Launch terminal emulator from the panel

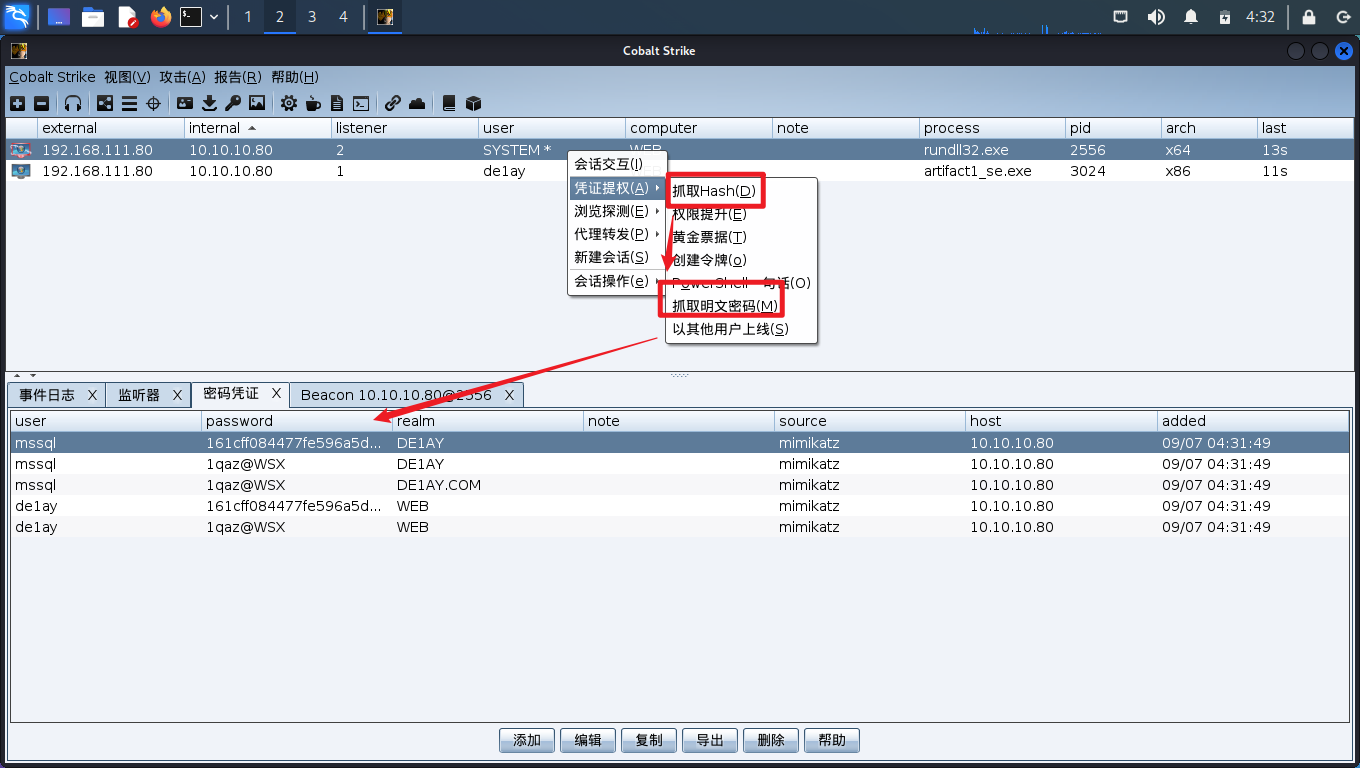[191, 17]
